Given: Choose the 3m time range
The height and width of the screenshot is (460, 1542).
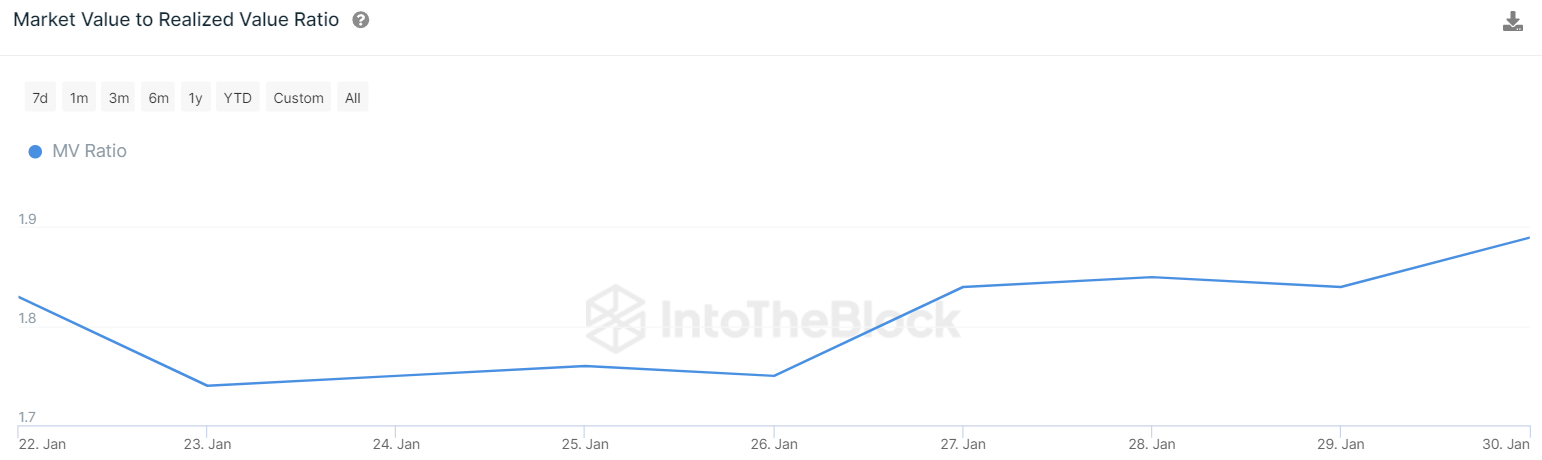Looking at the screenshot, I should [x=119, y=98].
